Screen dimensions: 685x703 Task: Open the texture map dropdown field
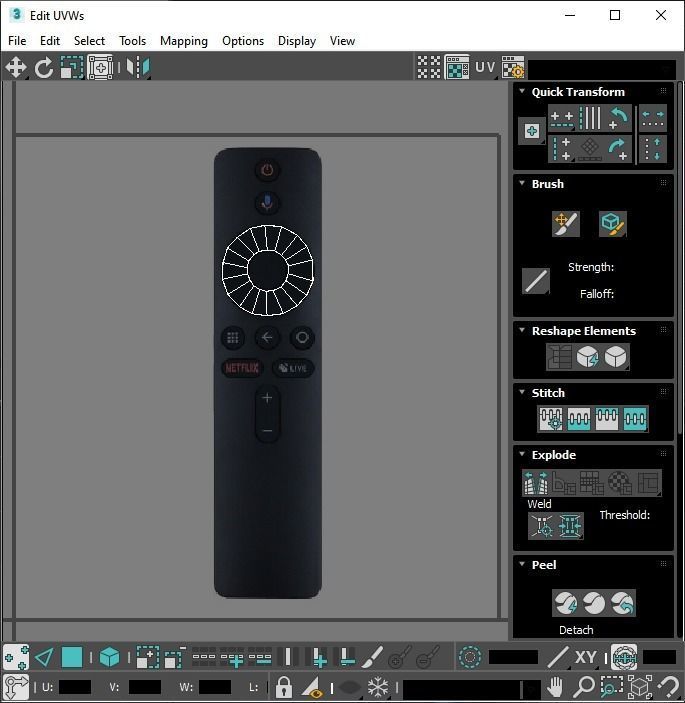coord(603,69)
